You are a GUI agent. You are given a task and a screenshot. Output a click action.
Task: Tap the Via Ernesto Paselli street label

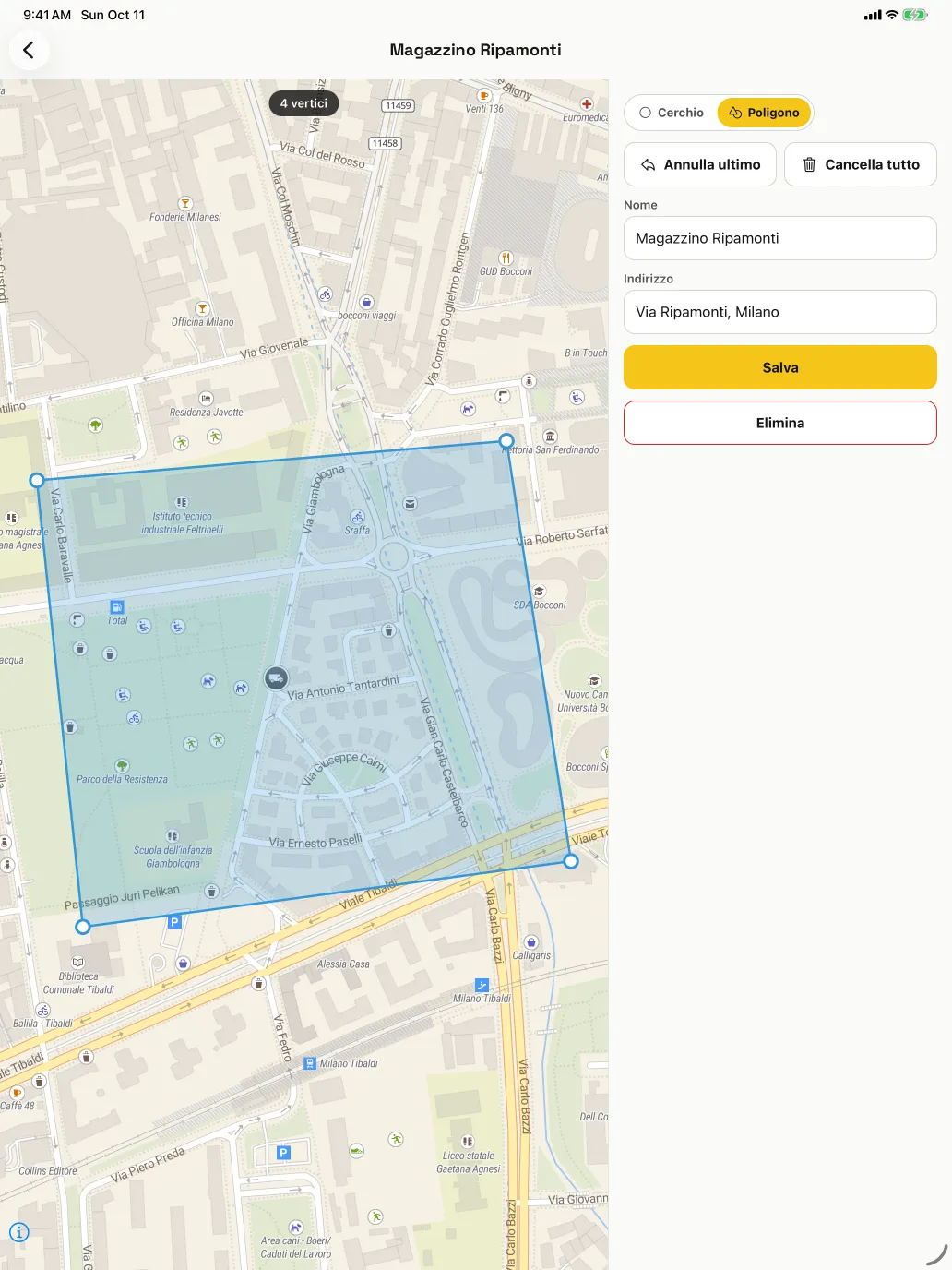click(x=315, y=842)
